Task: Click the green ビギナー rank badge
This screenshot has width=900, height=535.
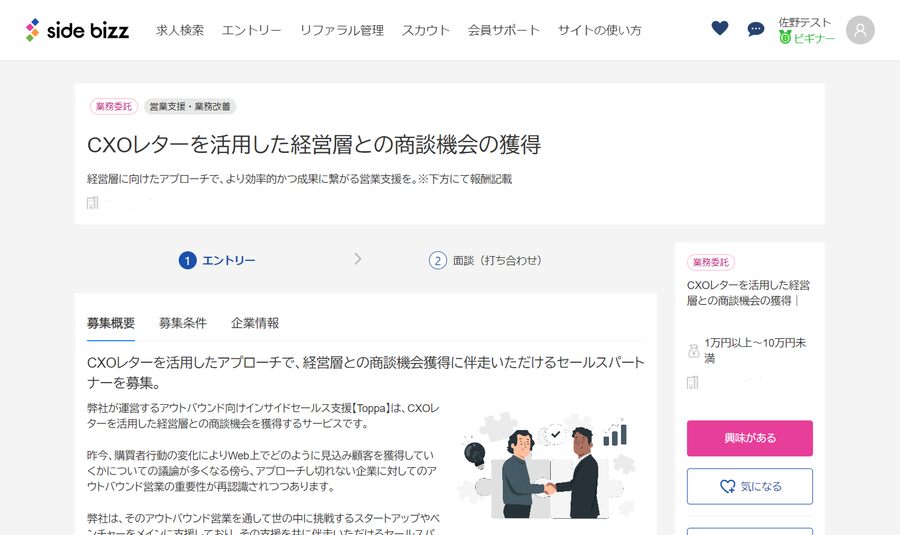Action: click(806, 38)
